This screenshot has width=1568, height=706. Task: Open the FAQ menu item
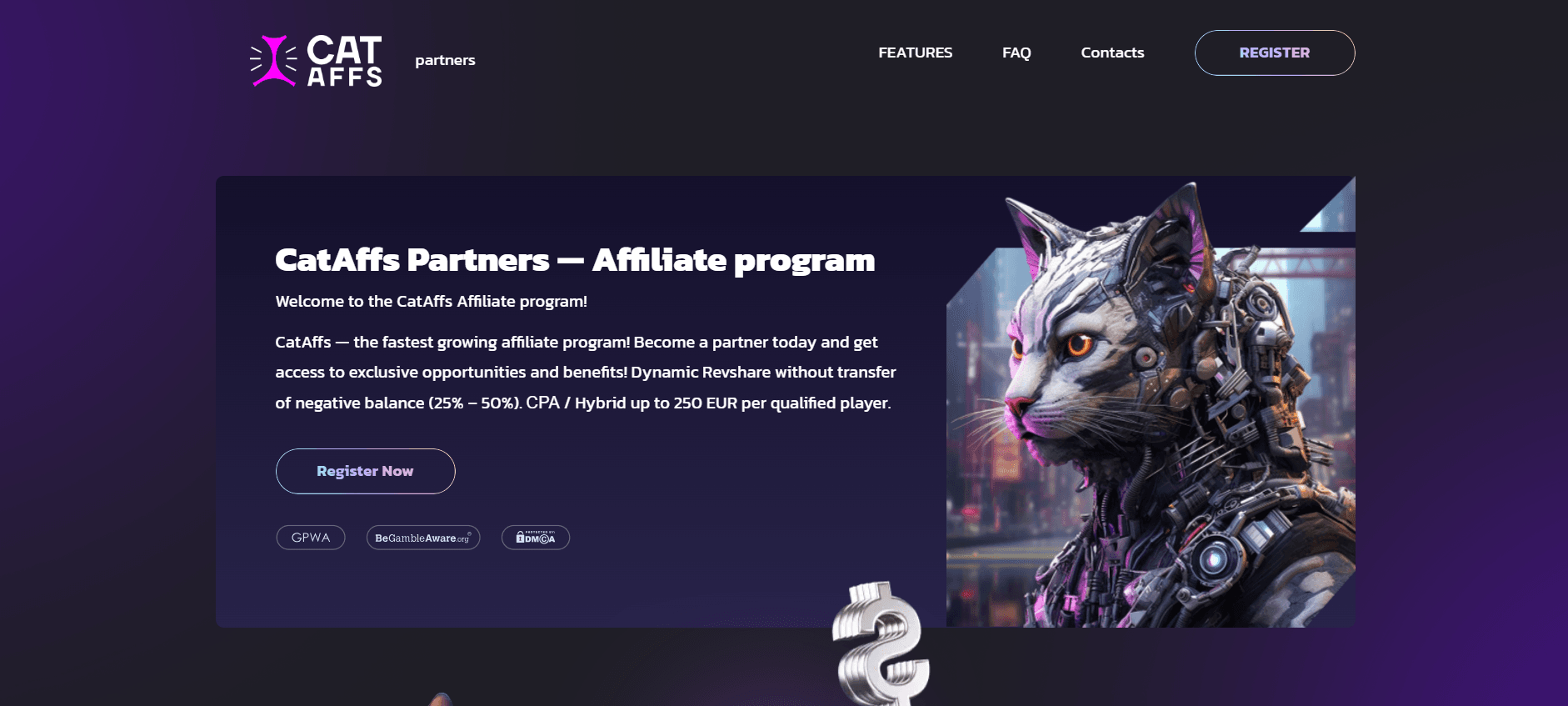(x=1016, y=53)
